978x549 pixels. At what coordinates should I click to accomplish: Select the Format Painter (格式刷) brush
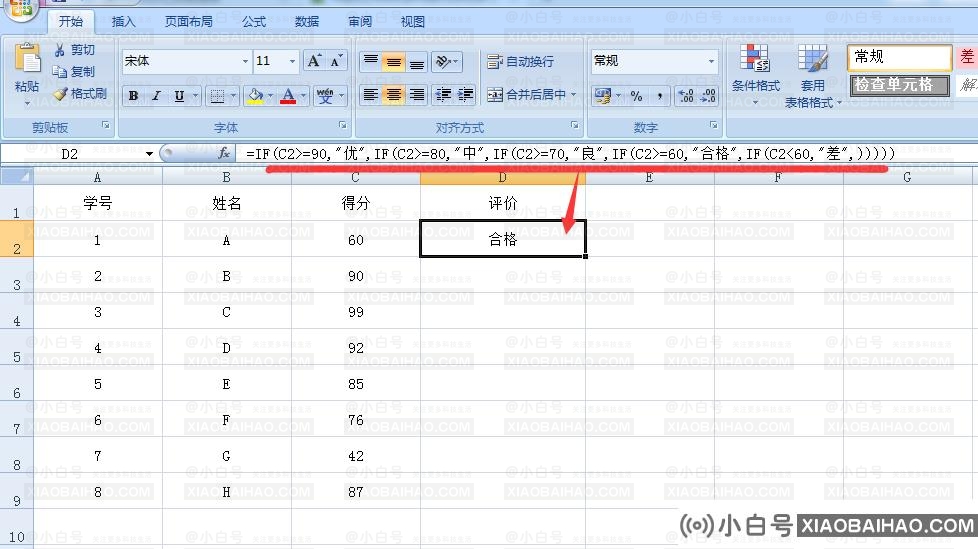pos(60,94)
